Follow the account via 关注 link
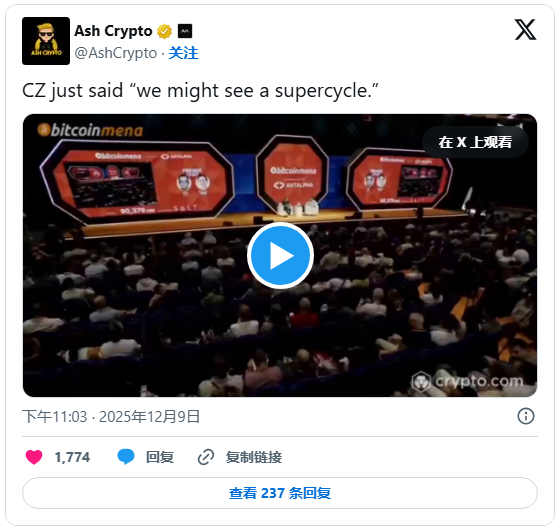This screenshot has height=532, width=559. click(183, 53)
